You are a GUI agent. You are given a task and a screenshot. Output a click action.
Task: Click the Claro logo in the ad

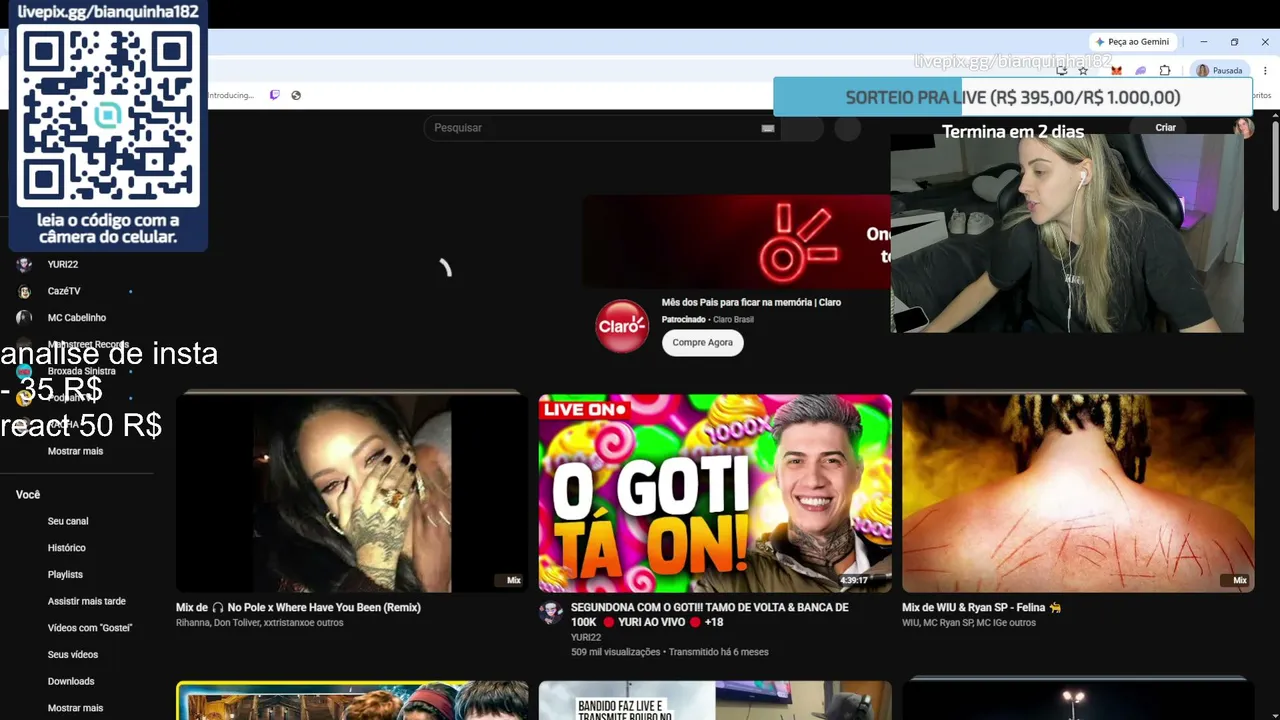[622, 326]
